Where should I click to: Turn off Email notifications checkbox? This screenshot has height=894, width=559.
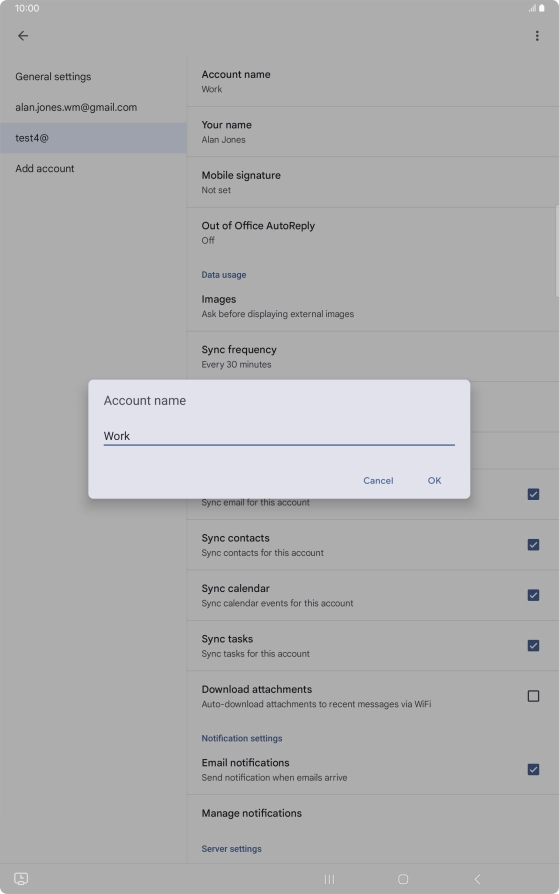[x=533, y=769]
